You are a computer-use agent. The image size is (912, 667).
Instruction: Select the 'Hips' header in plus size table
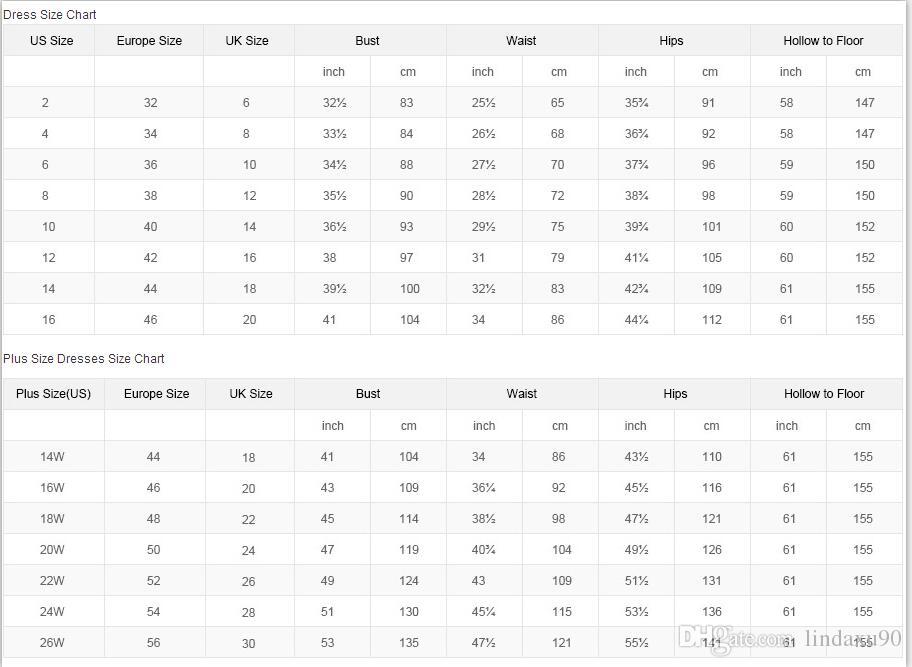675,394
